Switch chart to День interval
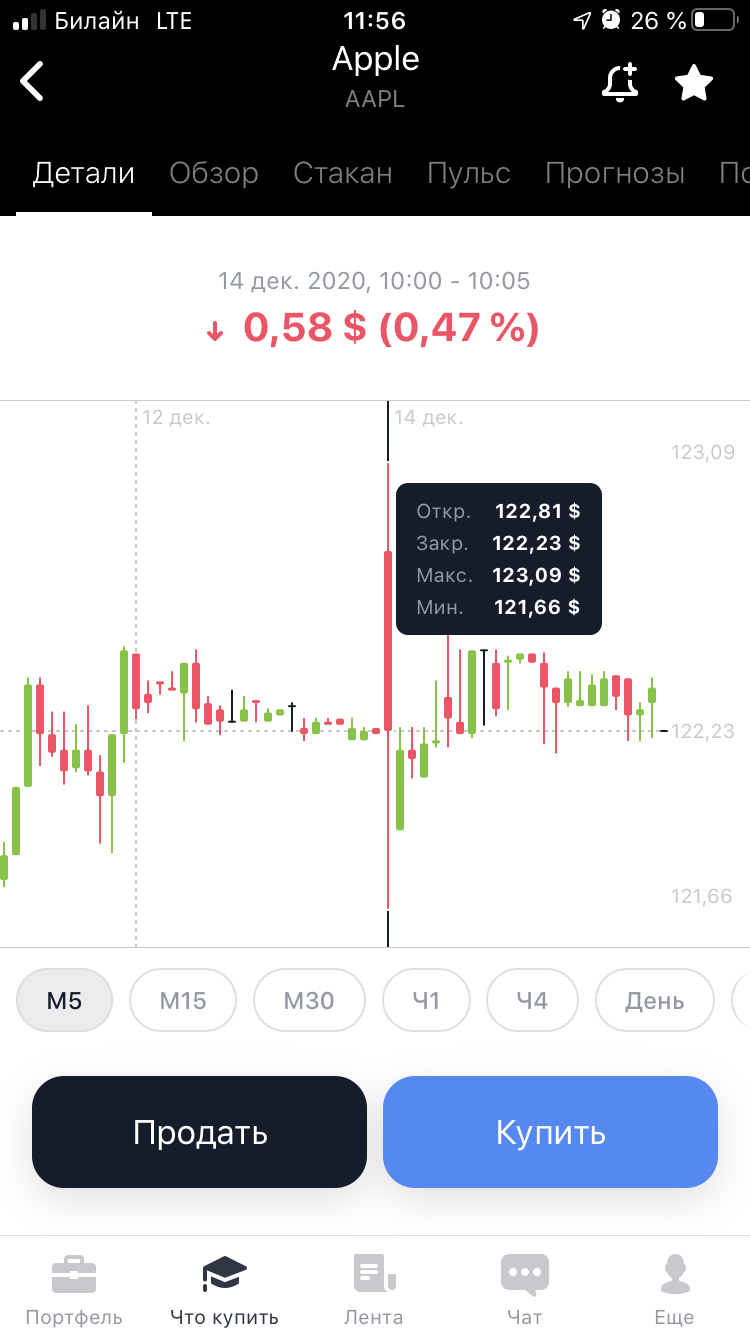This screenshot has height=1334, width=750. coord(655,1000)
